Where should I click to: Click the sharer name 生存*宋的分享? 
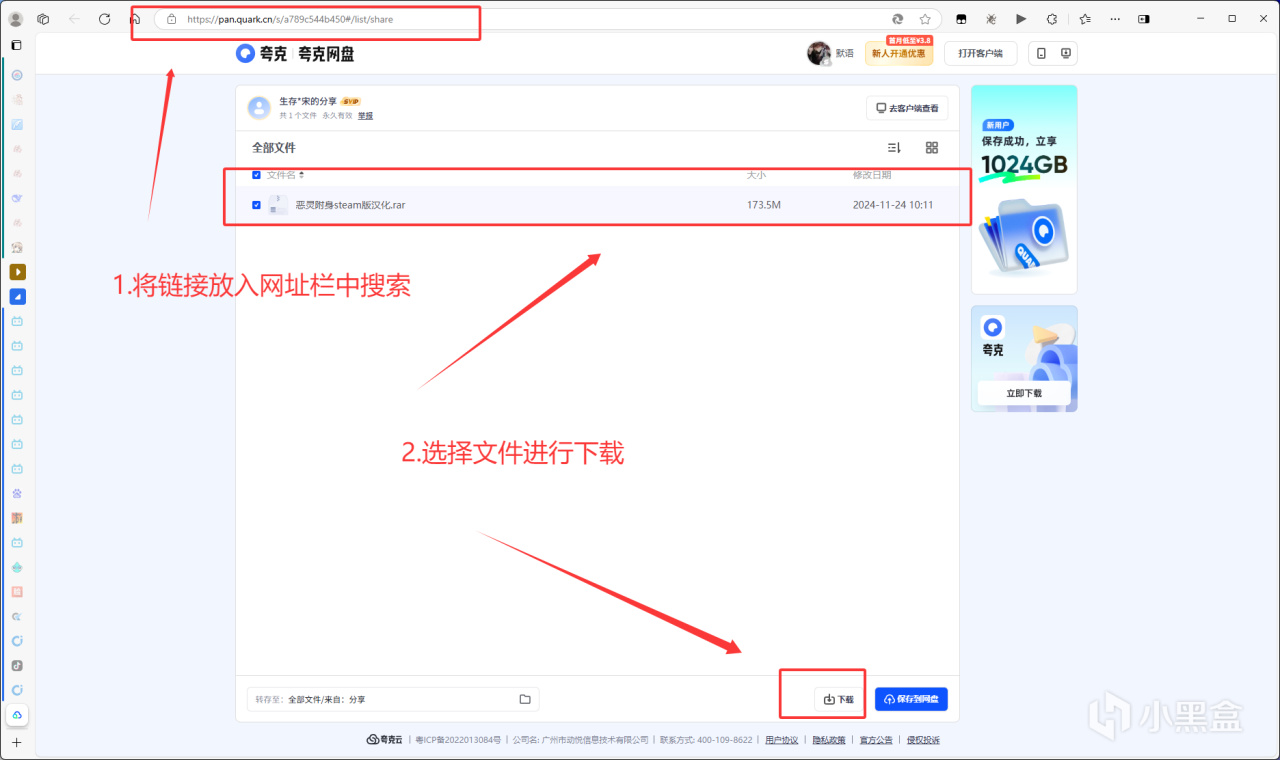(308, 101)
